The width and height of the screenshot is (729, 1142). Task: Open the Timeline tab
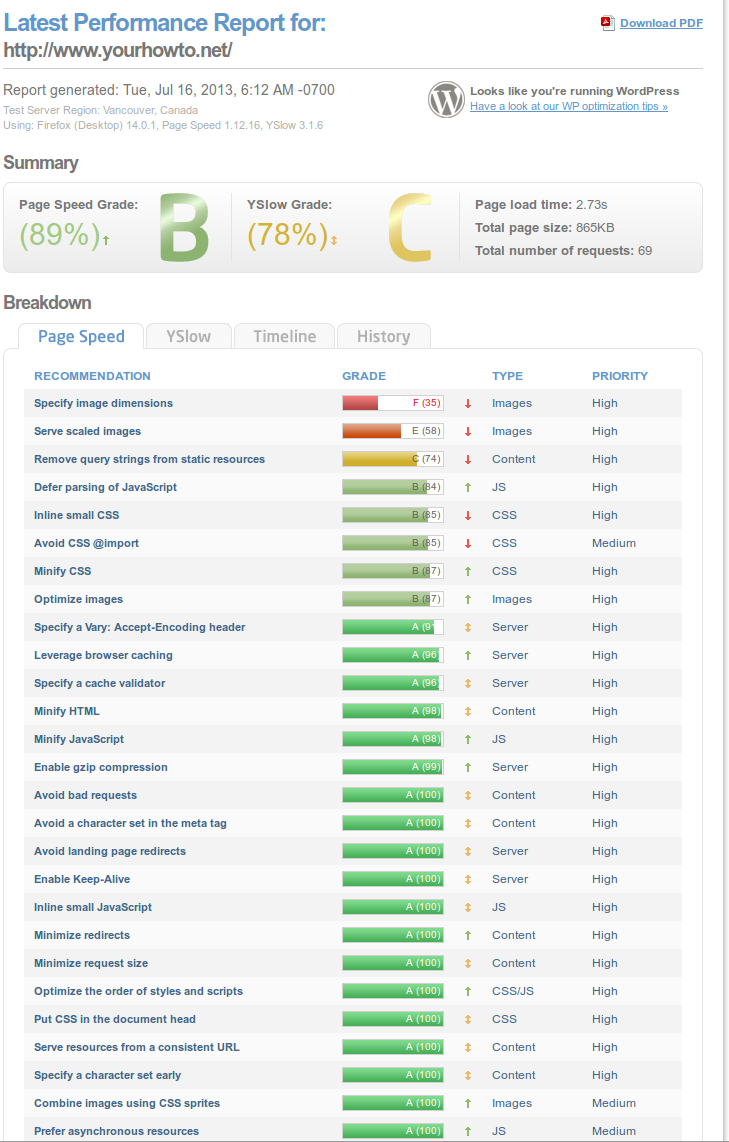click(285, 336)
